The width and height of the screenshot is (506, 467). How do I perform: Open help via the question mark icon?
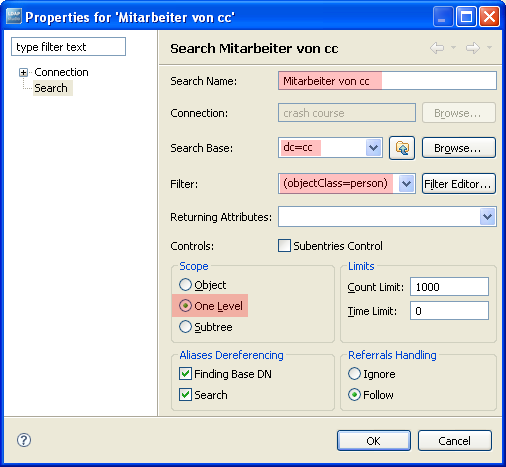click(x=24, y=440)
